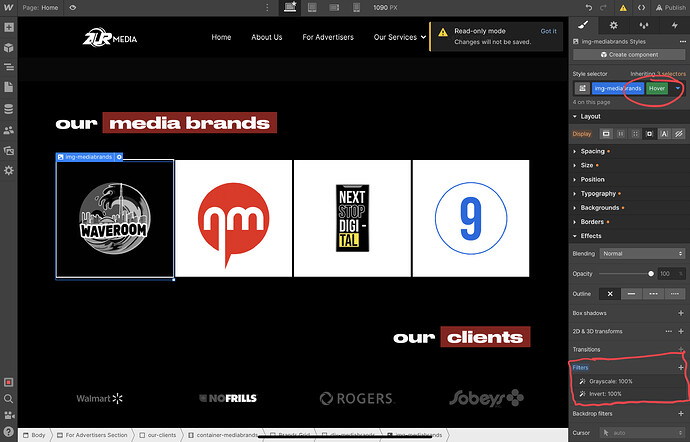
Task: Select the mobile portrait breakpoint
Action: [x=356, y=7]
